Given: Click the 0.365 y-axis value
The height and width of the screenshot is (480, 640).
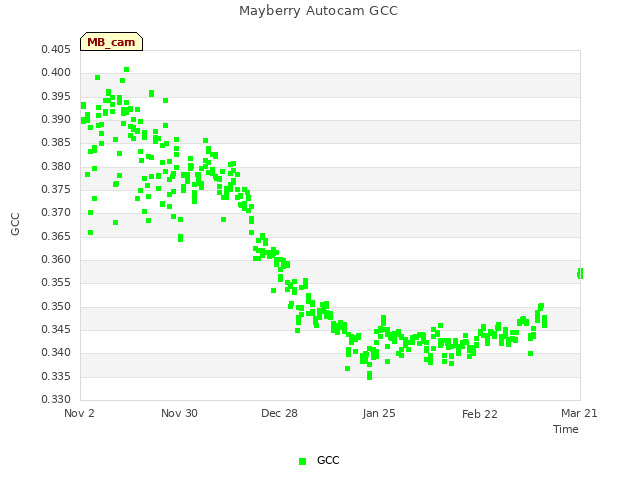Looking at the screenshot, I should point(56,236).
